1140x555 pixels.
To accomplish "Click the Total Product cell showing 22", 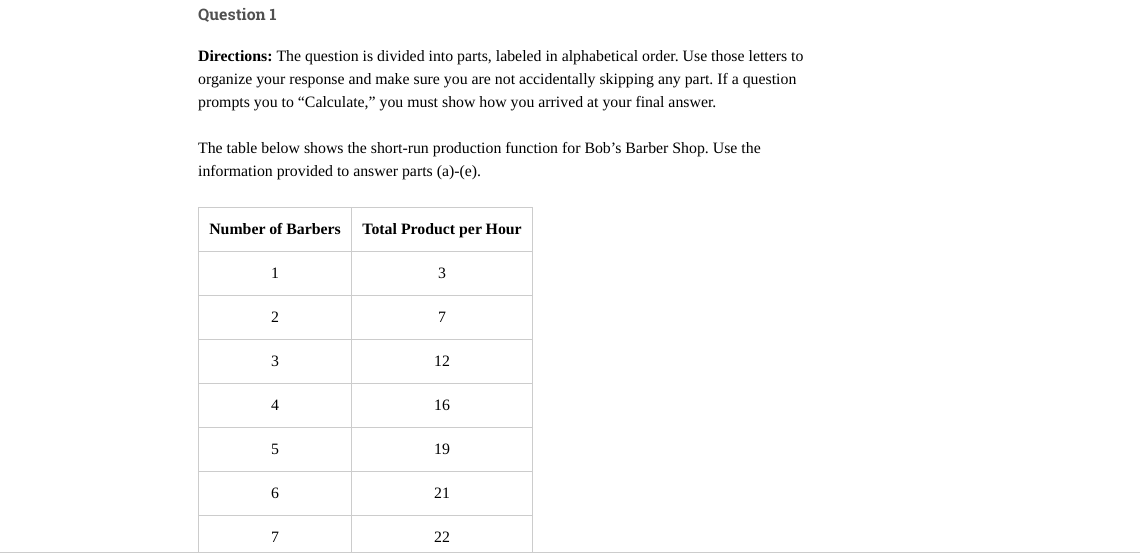I will [441, 536].
